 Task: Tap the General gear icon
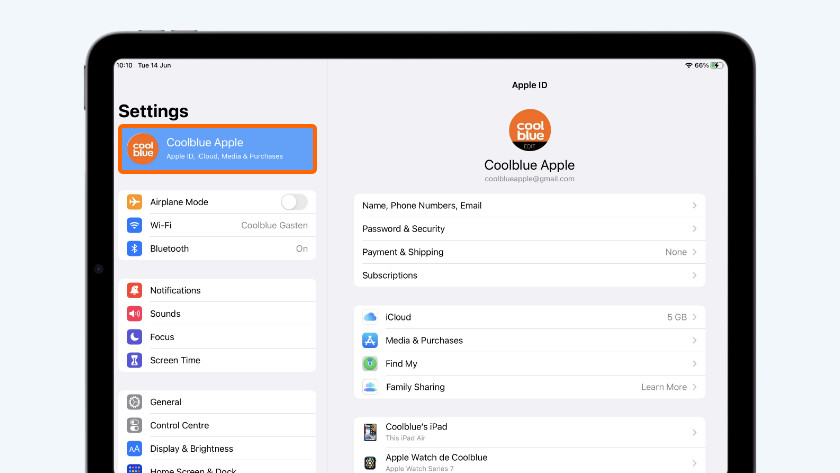[x=134, y=402]
